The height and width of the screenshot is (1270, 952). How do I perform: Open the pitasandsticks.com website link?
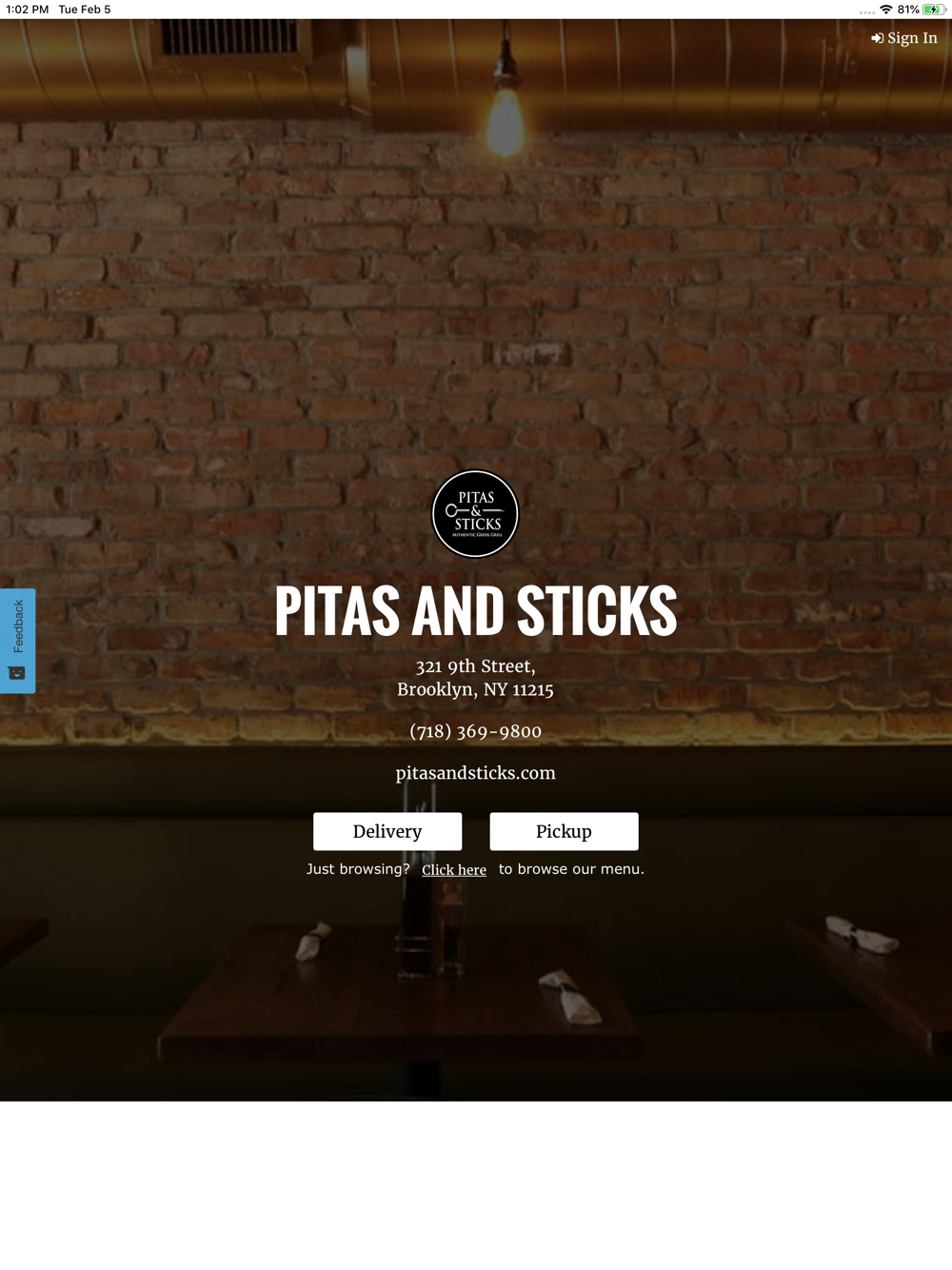(x=475, y=773)
